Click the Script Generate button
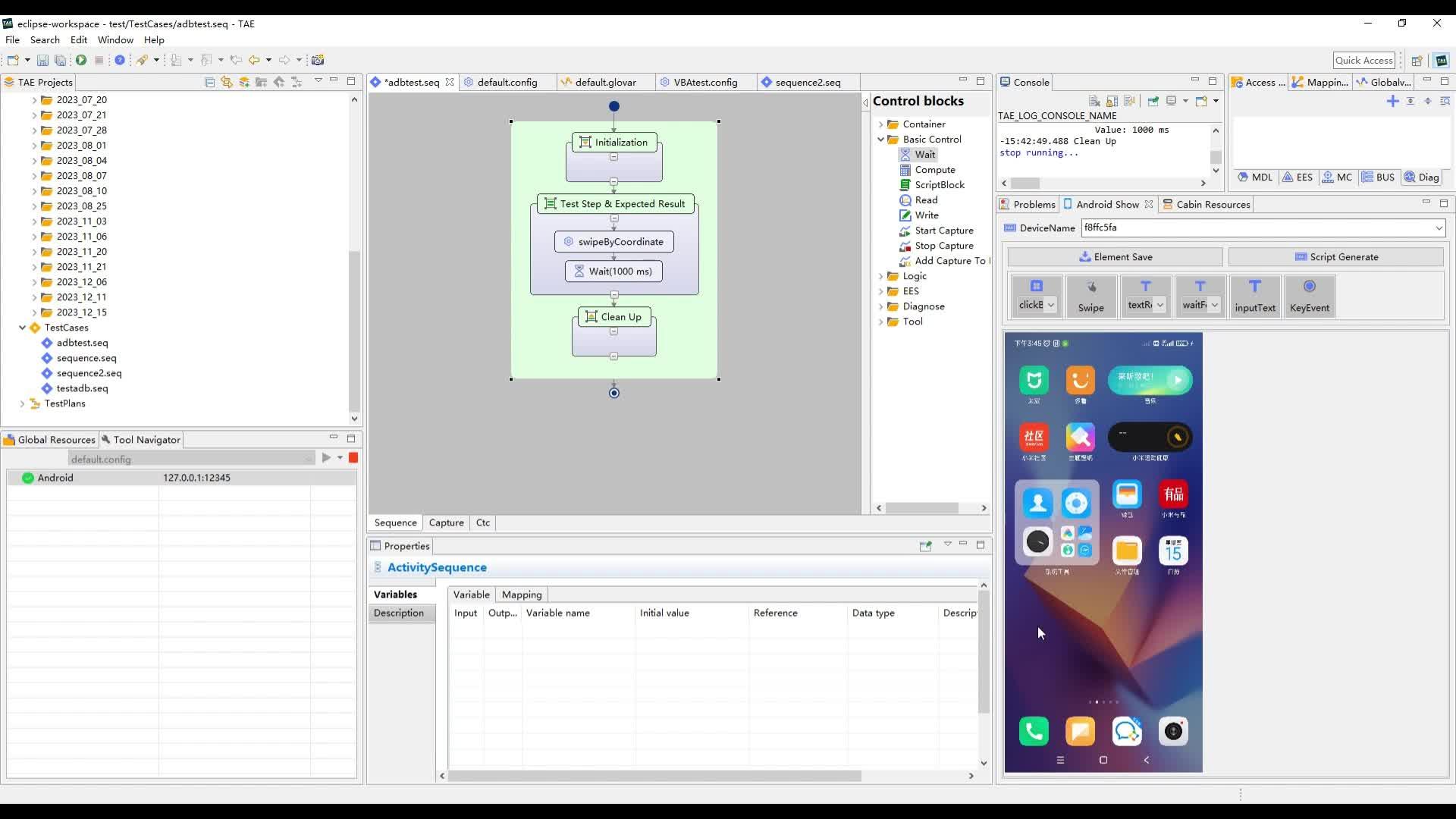 pyautogui.click(x=1335, y=257)
